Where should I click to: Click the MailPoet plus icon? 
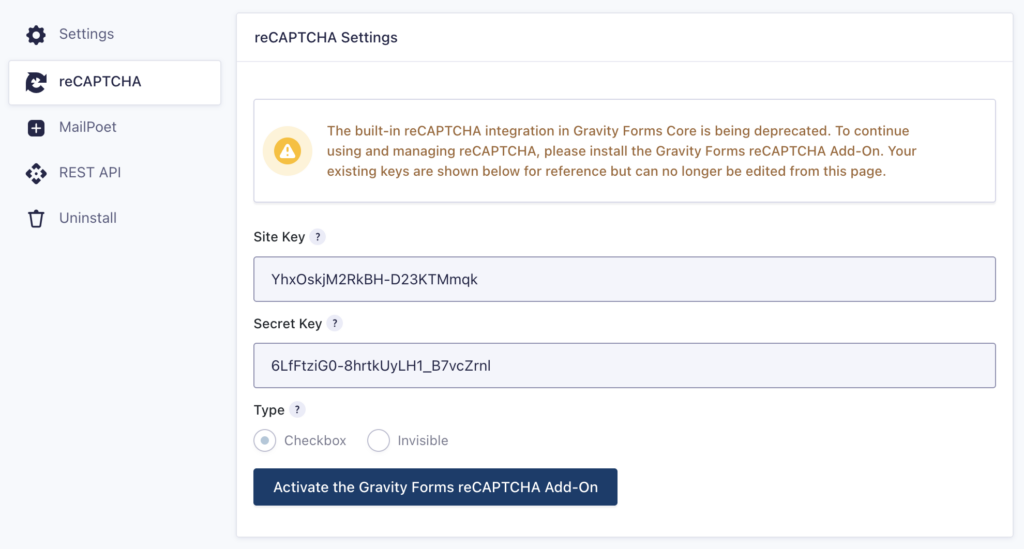click(x=36, y=128)
